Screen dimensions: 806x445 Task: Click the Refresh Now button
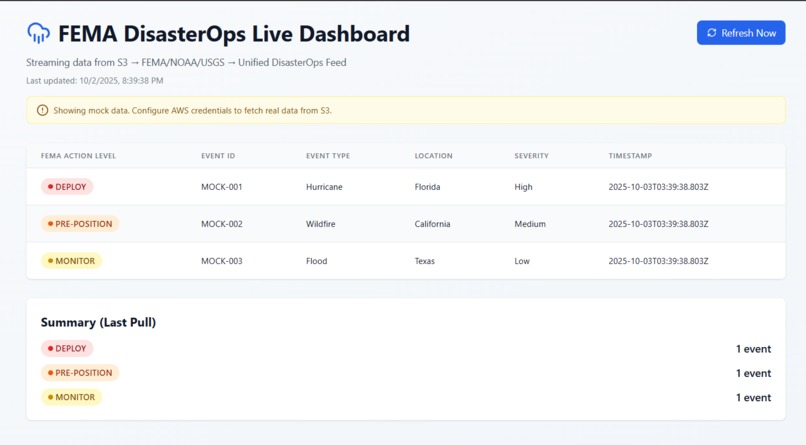click(741, 33)
